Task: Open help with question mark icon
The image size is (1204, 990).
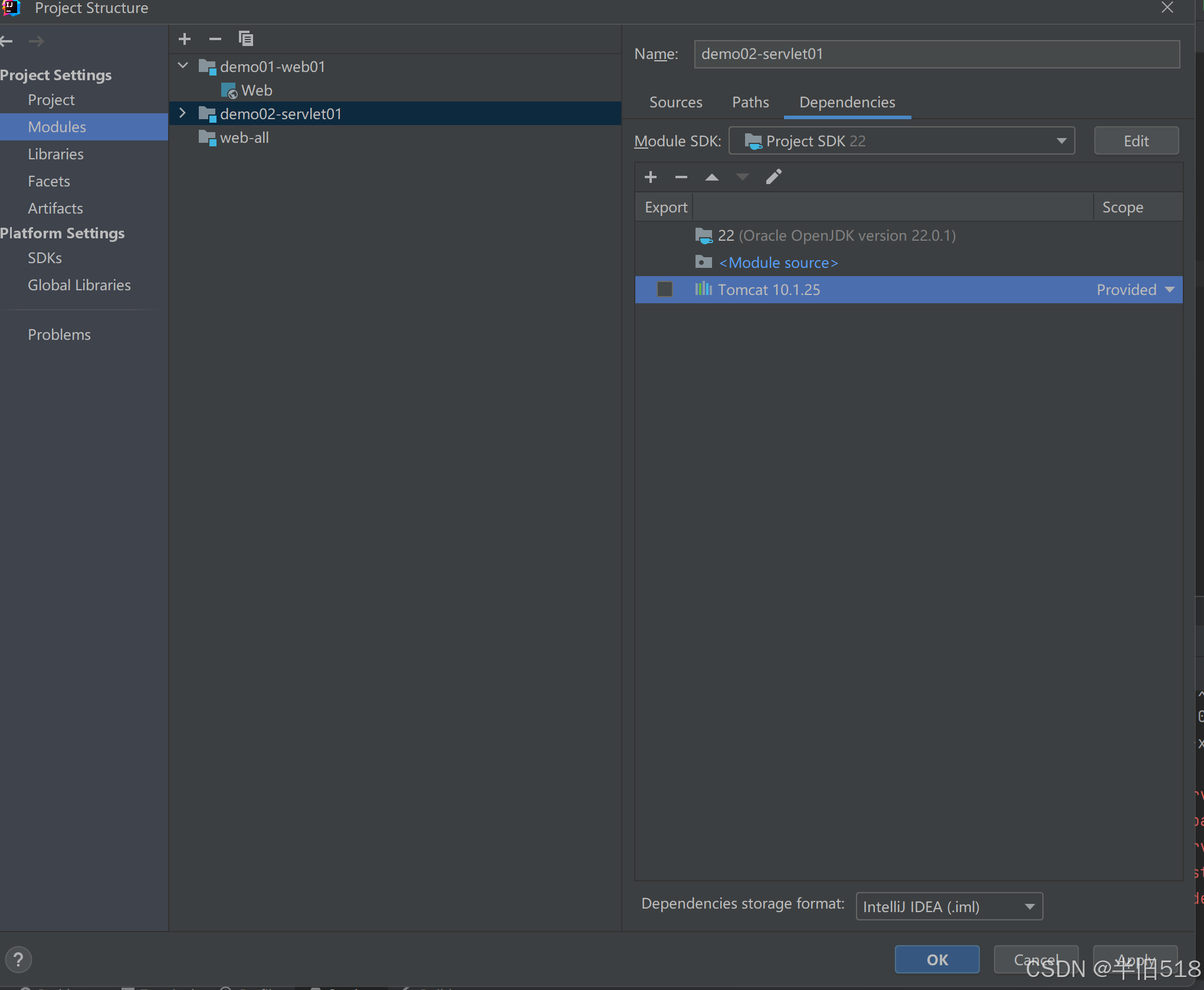Action: point(18,960)
